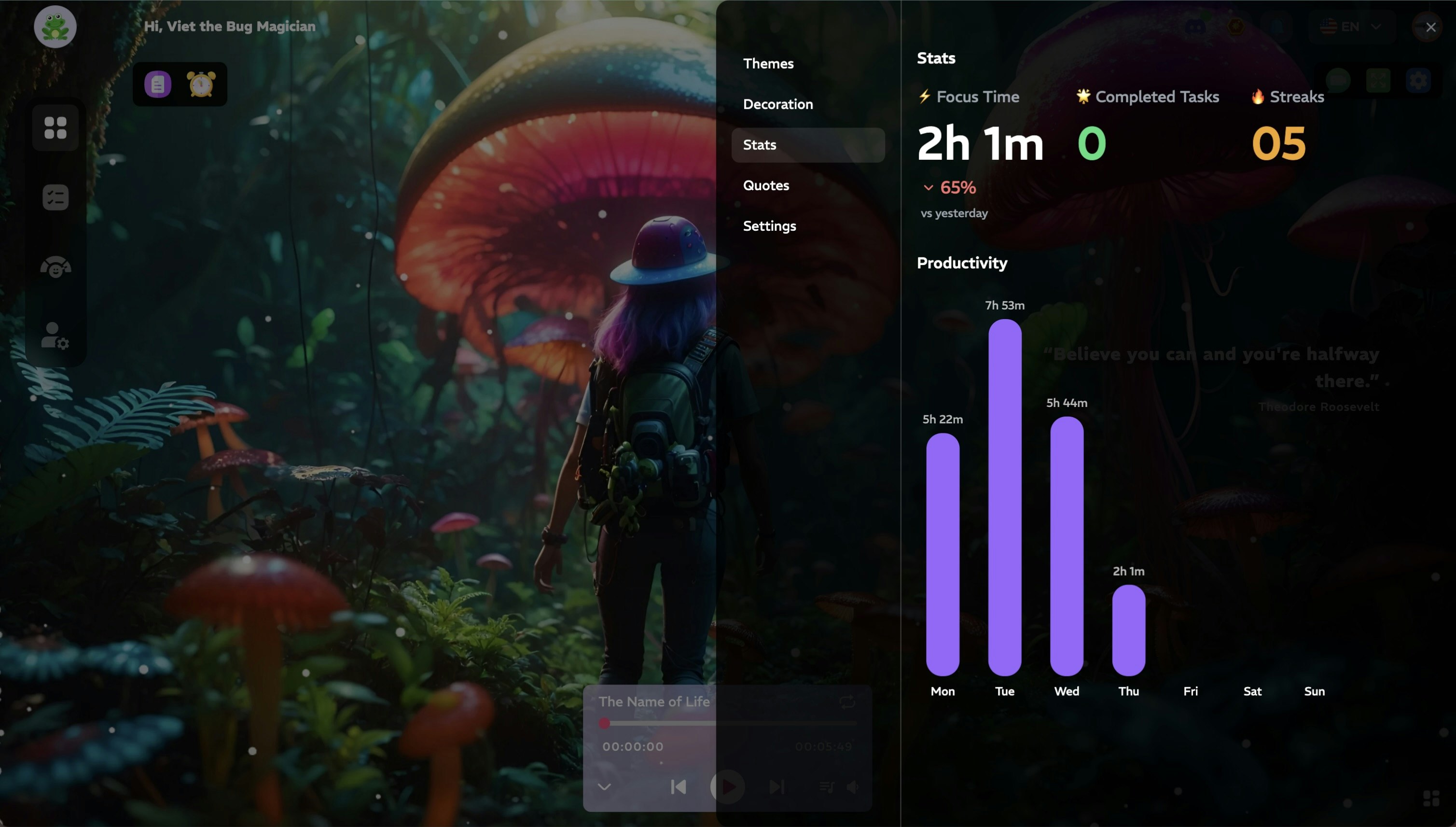Select the dashboard grid icon in sidebar
1456x827 pixels.
pyautogui.click(x=55, y=128)
